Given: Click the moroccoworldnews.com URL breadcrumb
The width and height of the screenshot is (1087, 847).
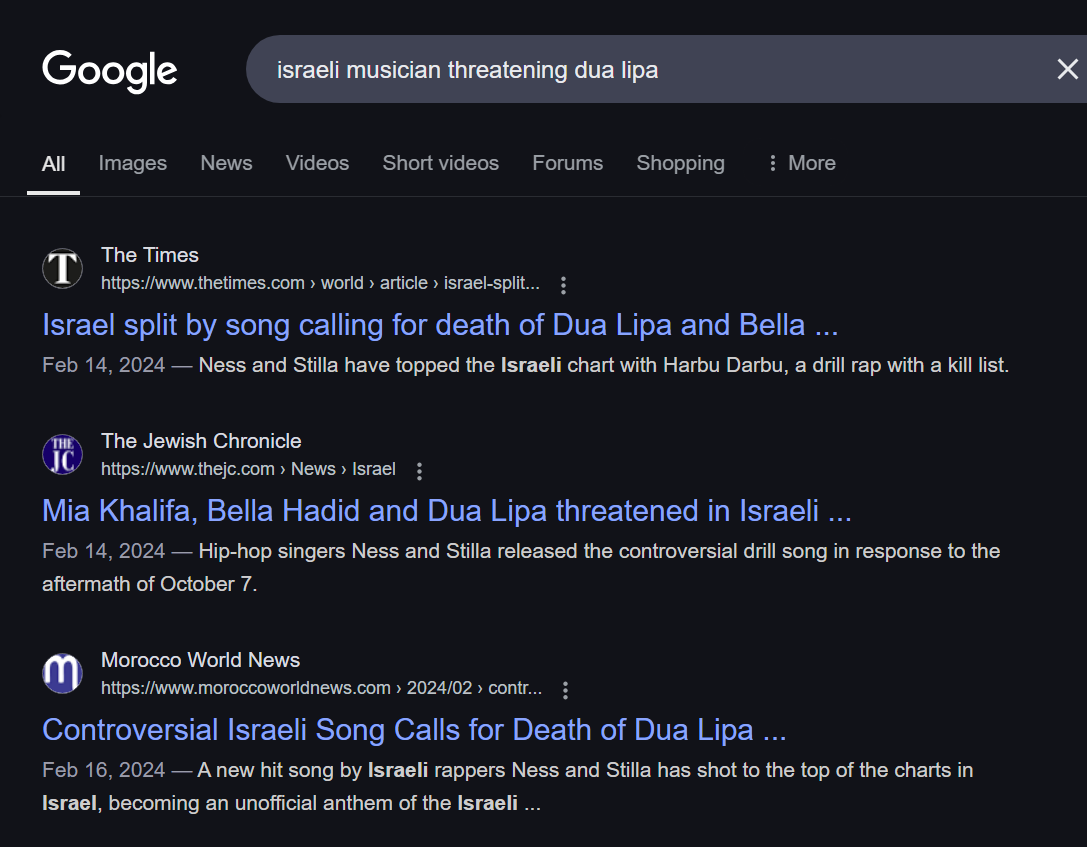Looking at the screenshot, I should click(x=322, y=688).
